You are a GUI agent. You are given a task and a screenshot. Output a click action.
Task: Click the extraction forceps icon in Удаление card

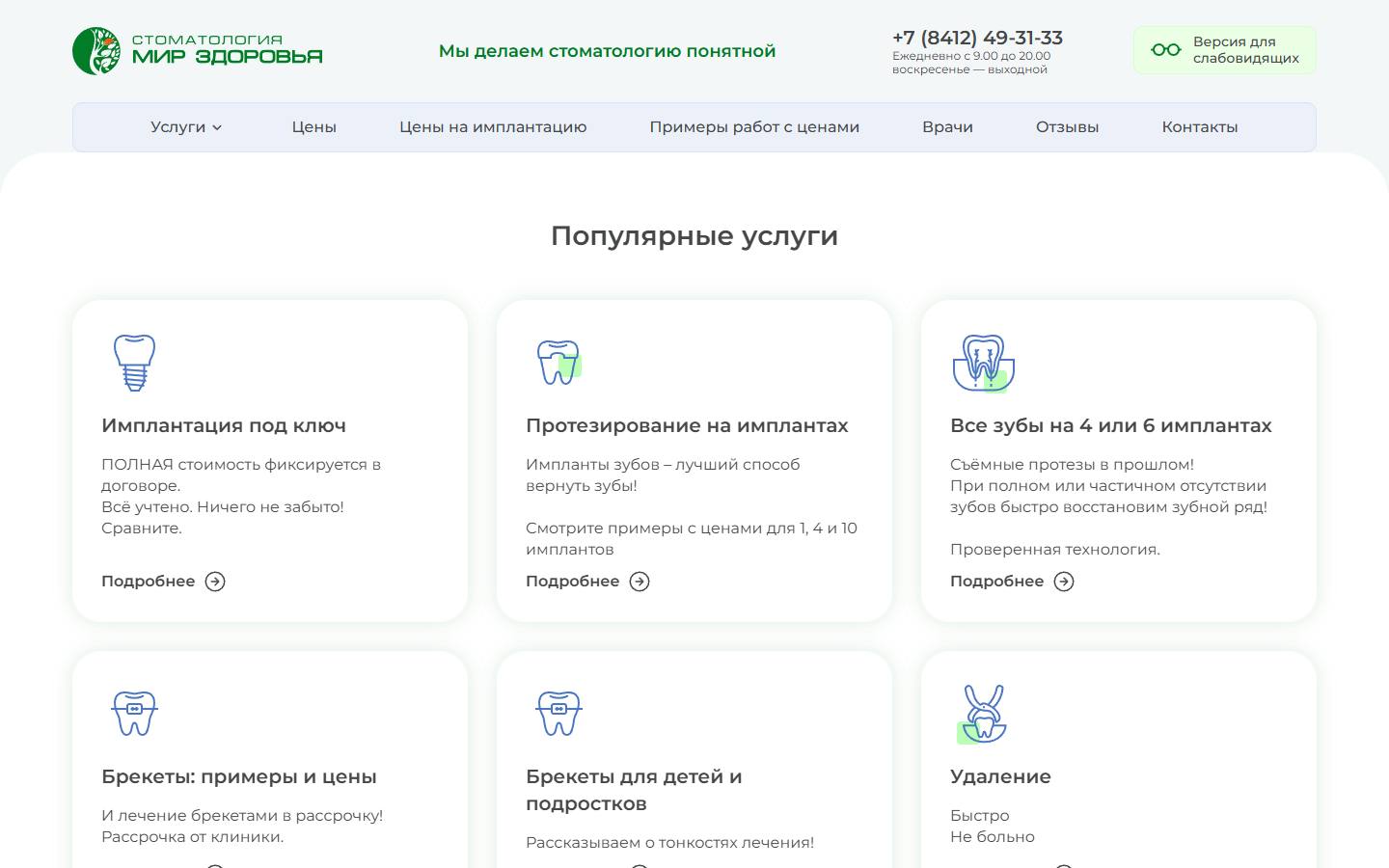coord(983,714)
